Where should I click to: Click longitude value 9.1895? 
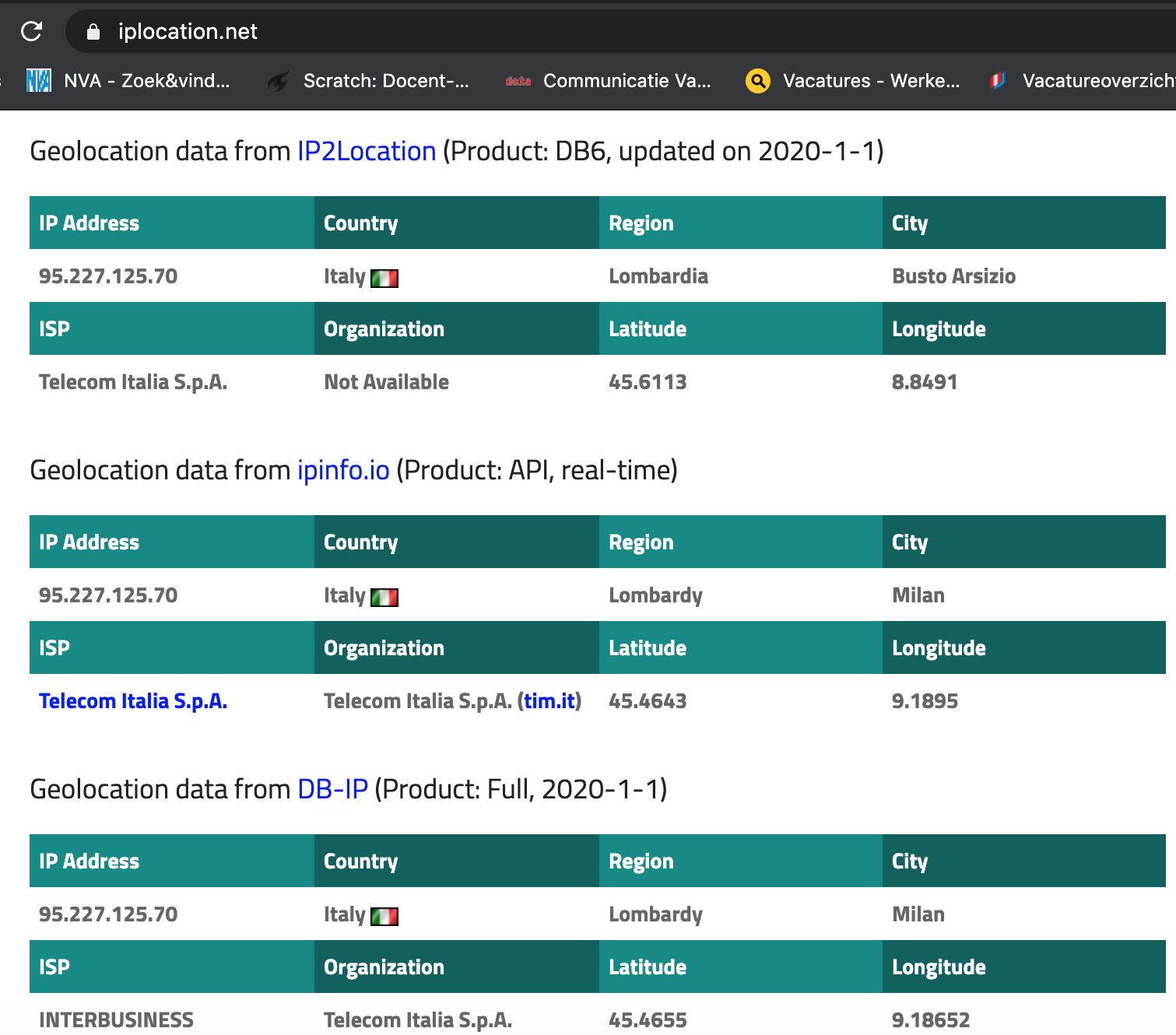tap(925, 701)
